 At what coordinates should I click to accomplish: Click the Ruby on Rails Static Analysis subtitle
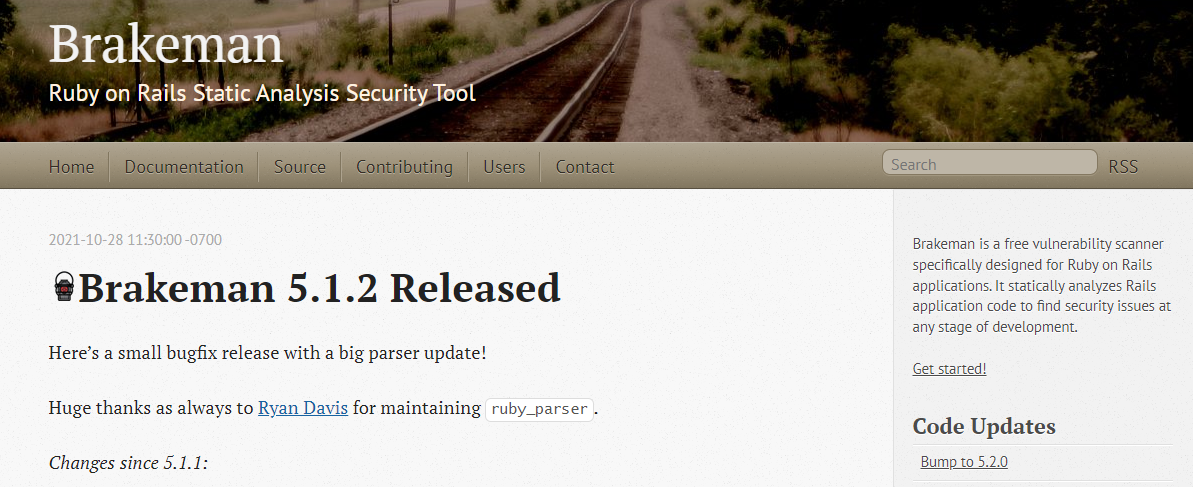click(262, 94)
